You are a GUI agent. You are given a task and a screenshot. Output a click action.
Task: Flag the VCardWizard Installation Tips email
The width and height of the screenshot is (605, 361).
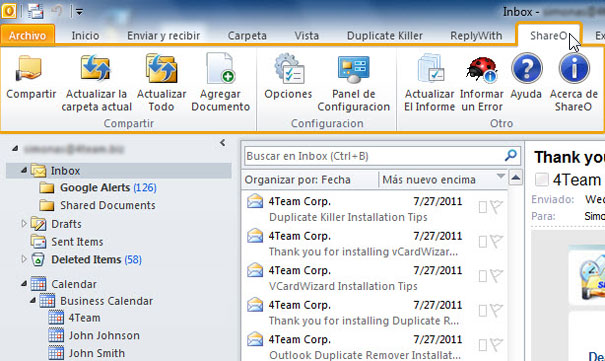coord(497,276)
